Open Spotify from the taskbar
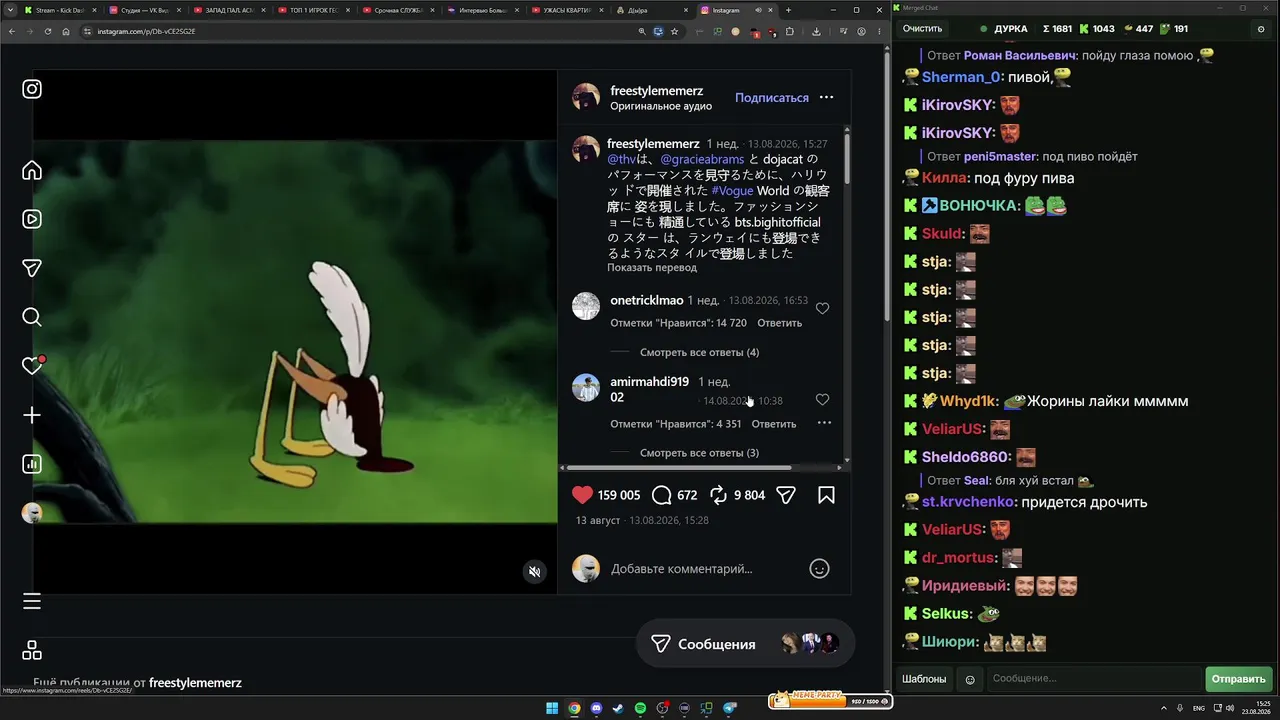The height and width of the screenshot is (720, 1280). click(x=640, y=708)
